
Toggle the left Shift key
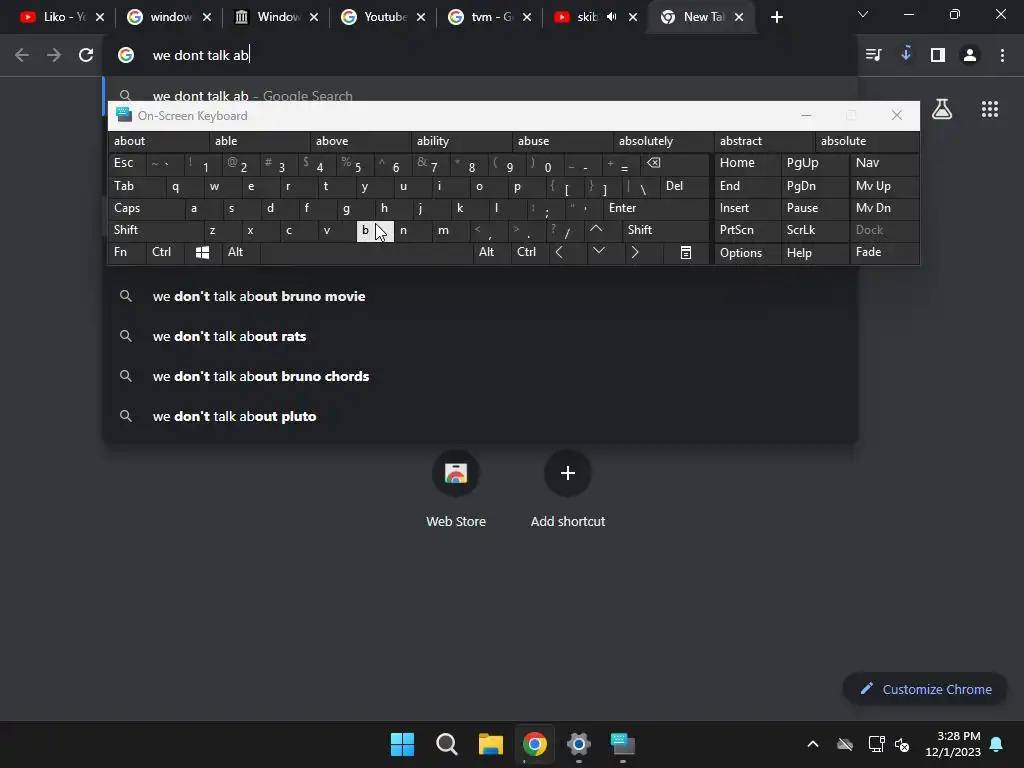pos(155,230)
